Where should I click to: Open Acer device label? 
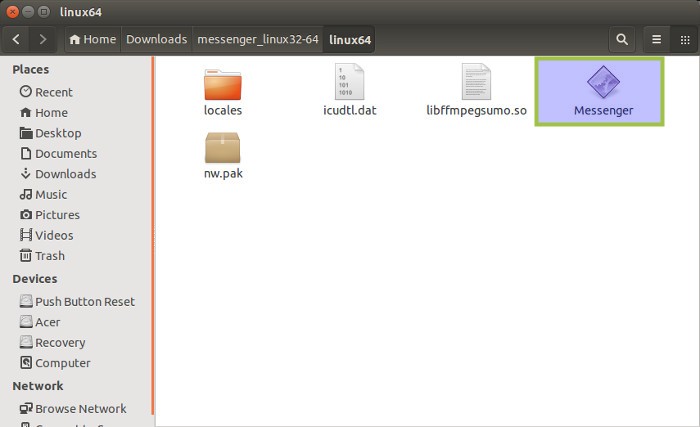point(47,322)
